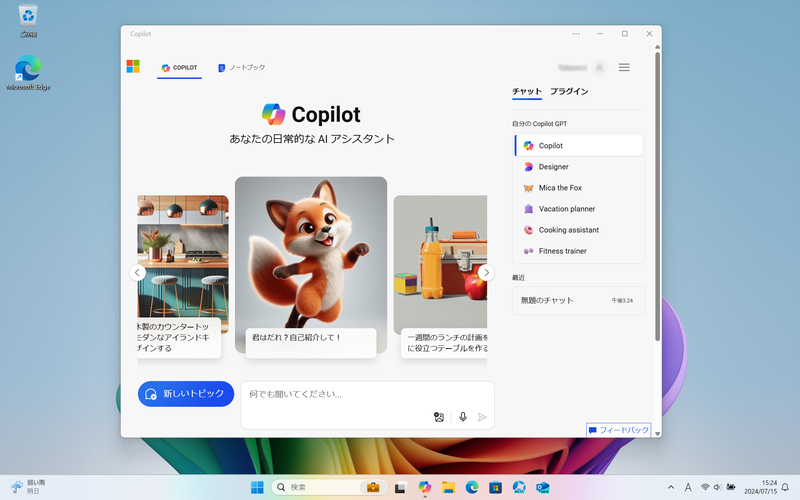
Task: Click the IME 'A' input mode indicator
Action: coord(688,487)
